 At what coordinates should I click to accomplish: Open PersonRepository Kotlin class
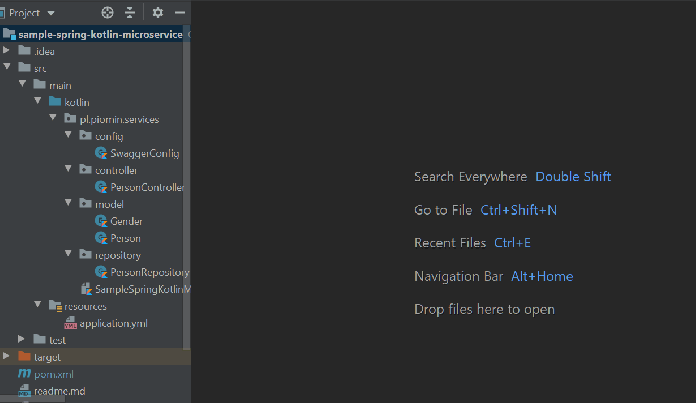pos(149,272)
